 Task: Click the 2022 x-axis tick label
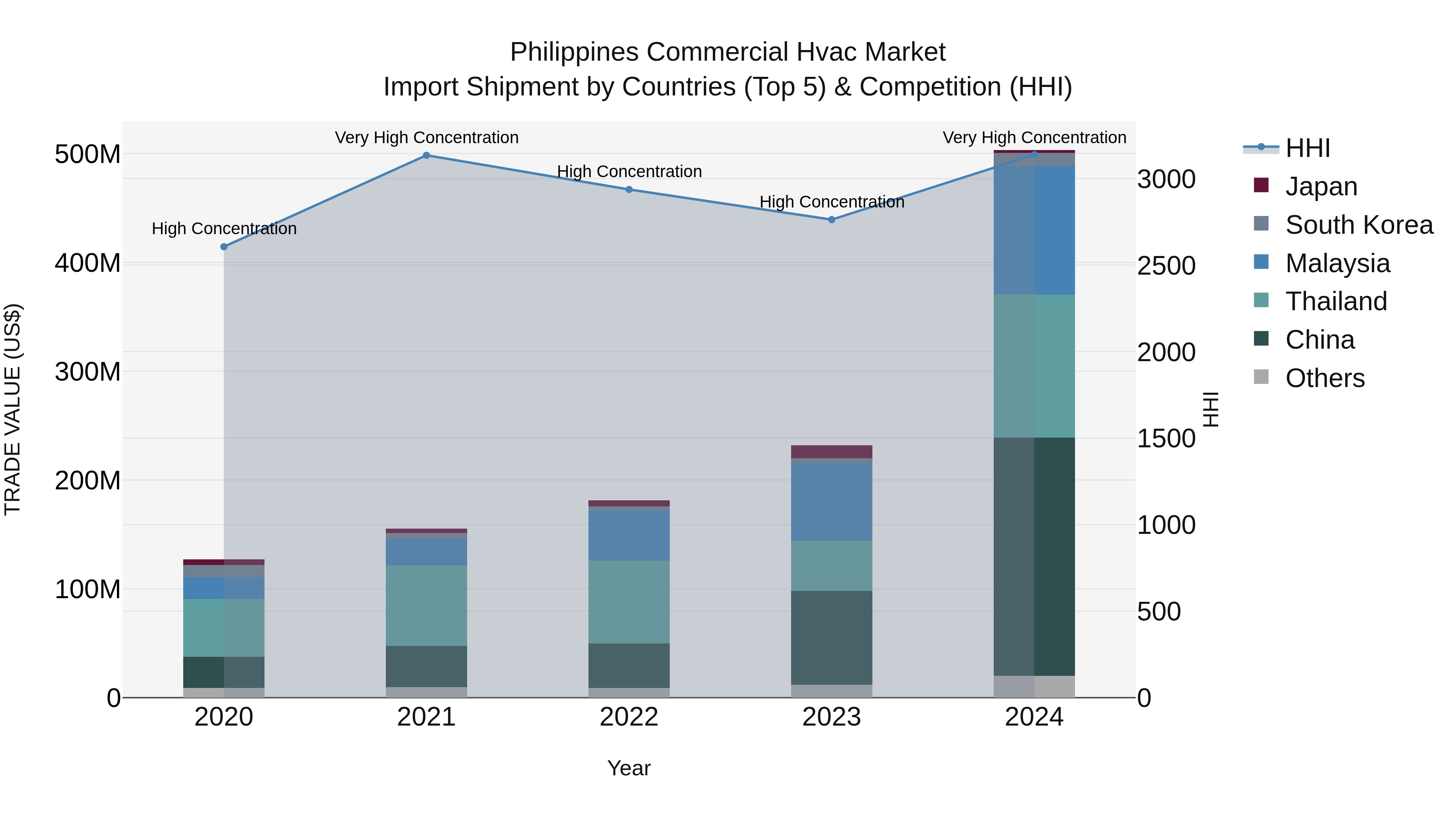pyautogui.click(x=629, y=717)
